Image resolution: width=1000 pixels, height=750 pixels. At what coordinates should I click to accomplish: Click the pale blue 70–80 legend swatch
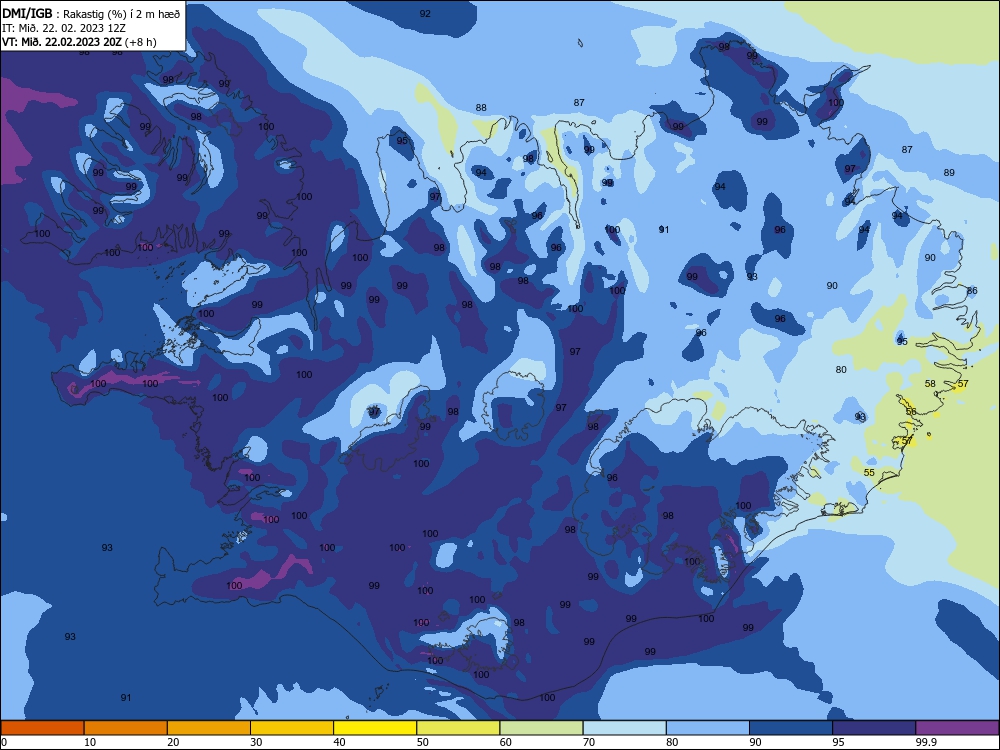pyautogui.click(x=625, y=728)
